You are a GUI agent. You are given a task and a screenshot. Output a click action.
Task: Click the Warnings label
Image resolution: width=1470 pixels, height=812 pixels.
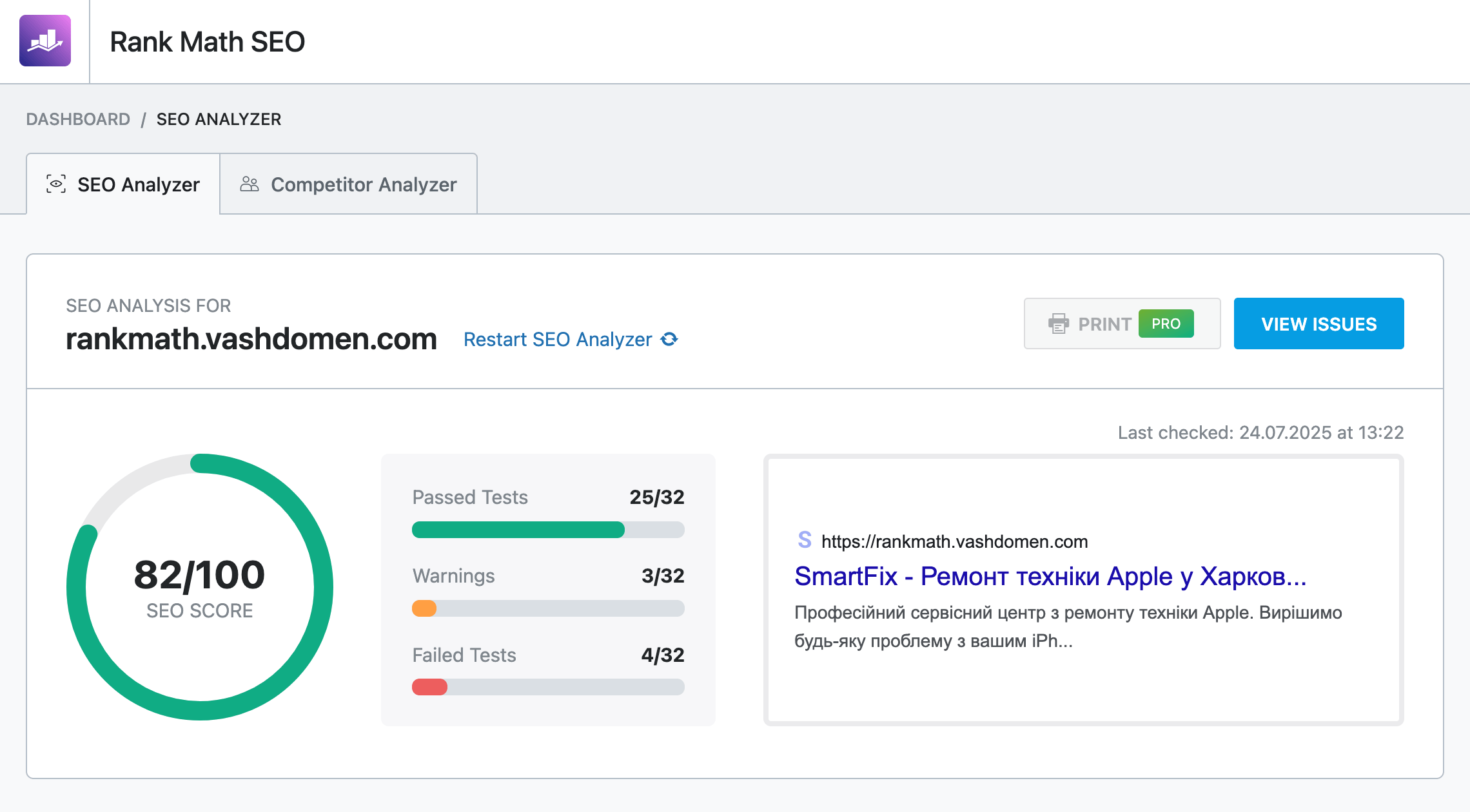[453, 575]
